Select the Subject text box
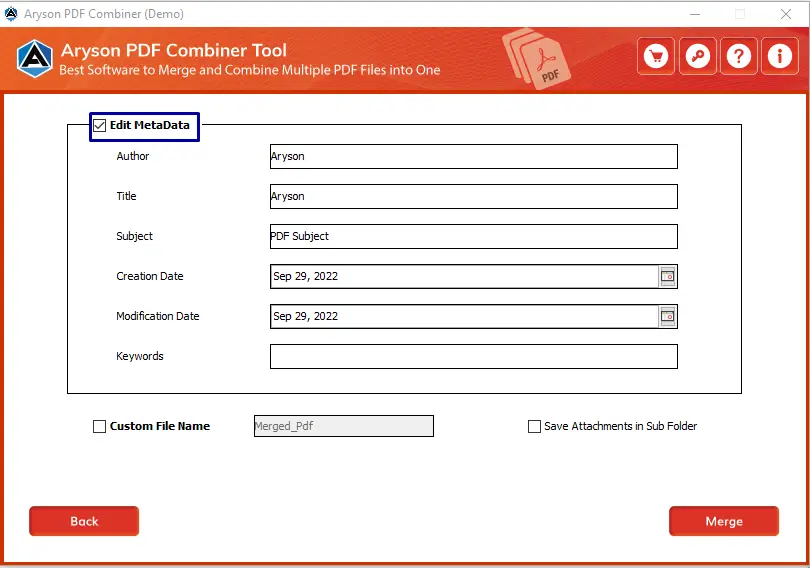The width and height of the screenshot is (810, 568). click(x=473, y=237)
